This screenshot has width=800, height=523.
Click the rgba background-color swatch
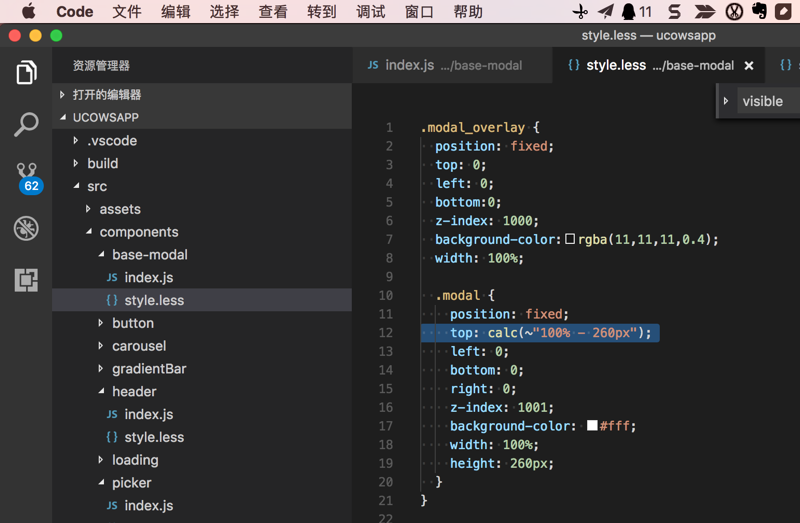point(570,240)
